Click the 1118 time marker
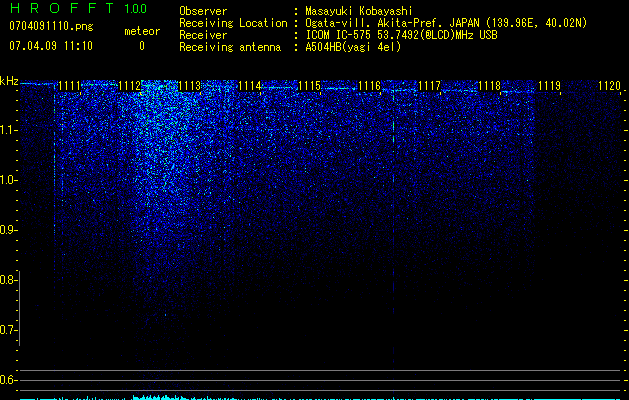Image resolution: width=629 pixels, height=400 pixels. coord(489,86)
